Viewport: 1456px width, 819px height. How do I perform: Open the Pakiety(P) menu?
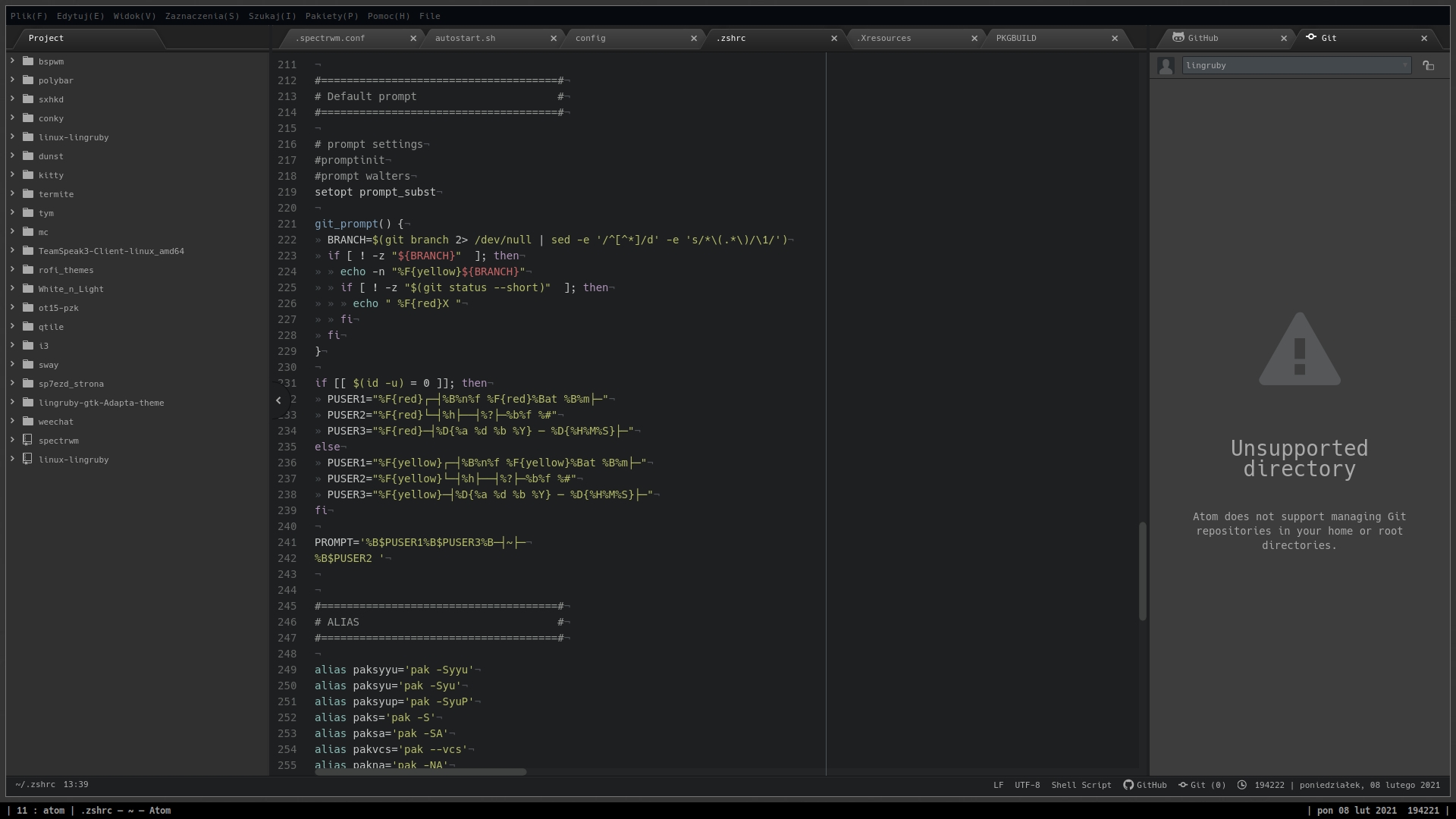(331, 16)
